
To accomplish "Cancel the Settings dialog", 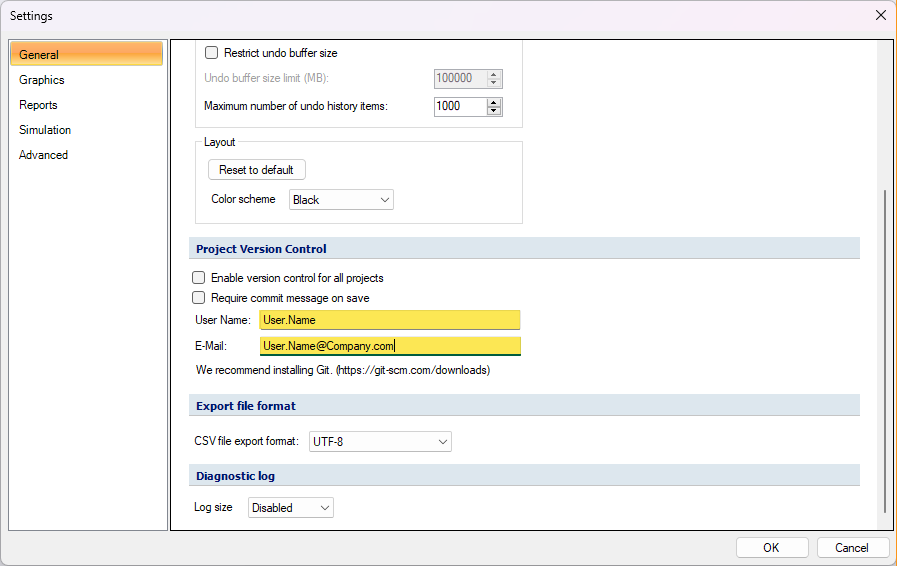I will point(852,548).
